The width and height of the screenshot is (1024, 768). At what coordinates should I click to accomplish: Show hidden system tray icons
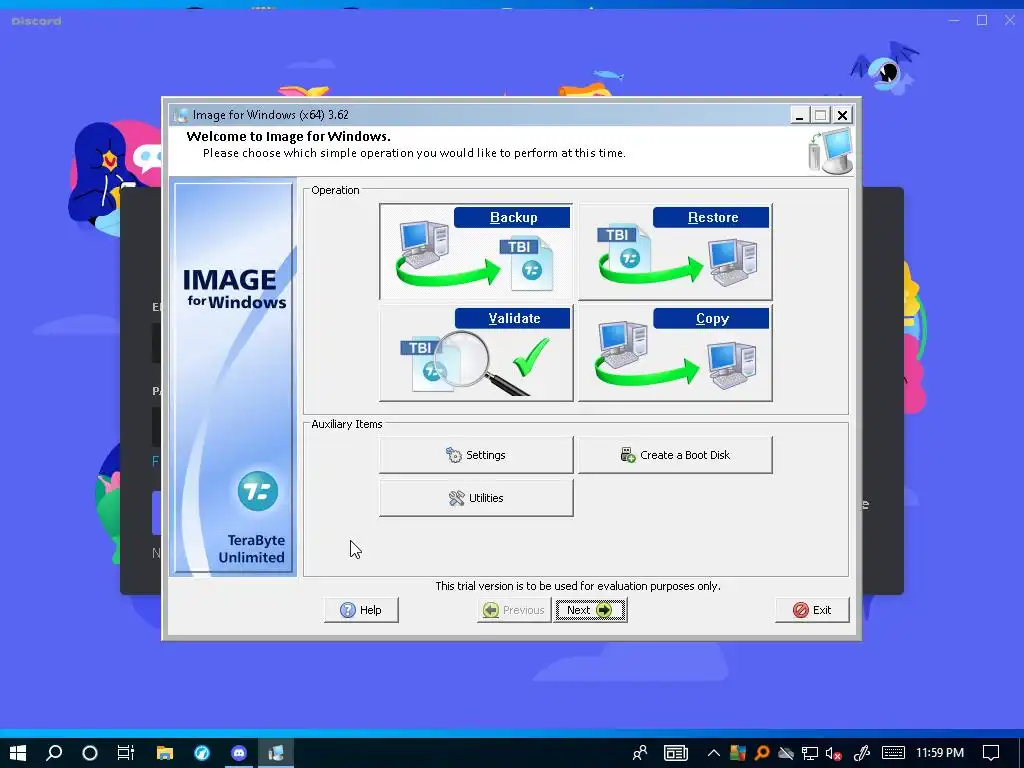click(x=714, y=753)
